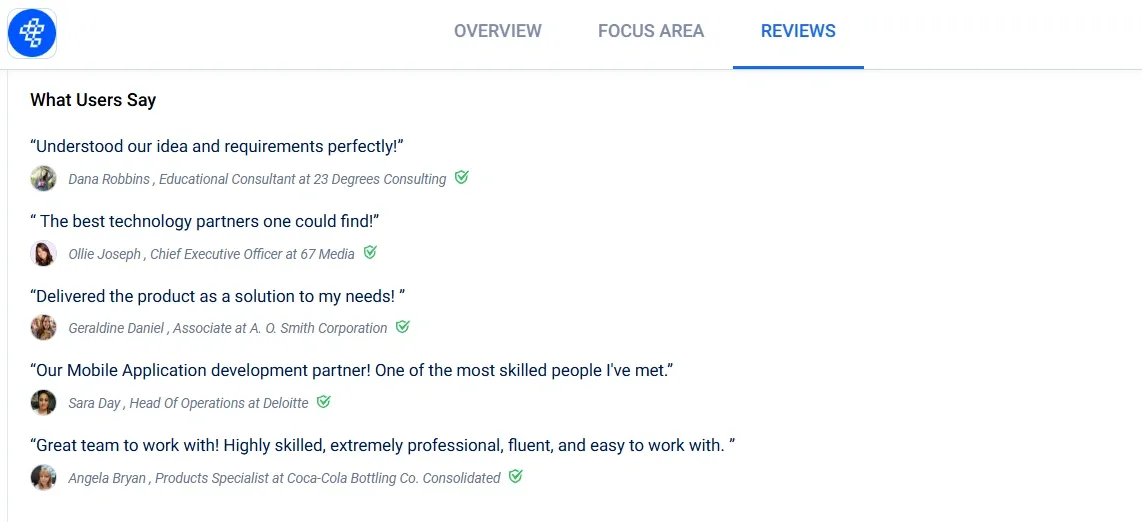Click verified badge next to 67 Media
Screen dimensions: 1142x522
pyautogui.click(x=370, y=253)
